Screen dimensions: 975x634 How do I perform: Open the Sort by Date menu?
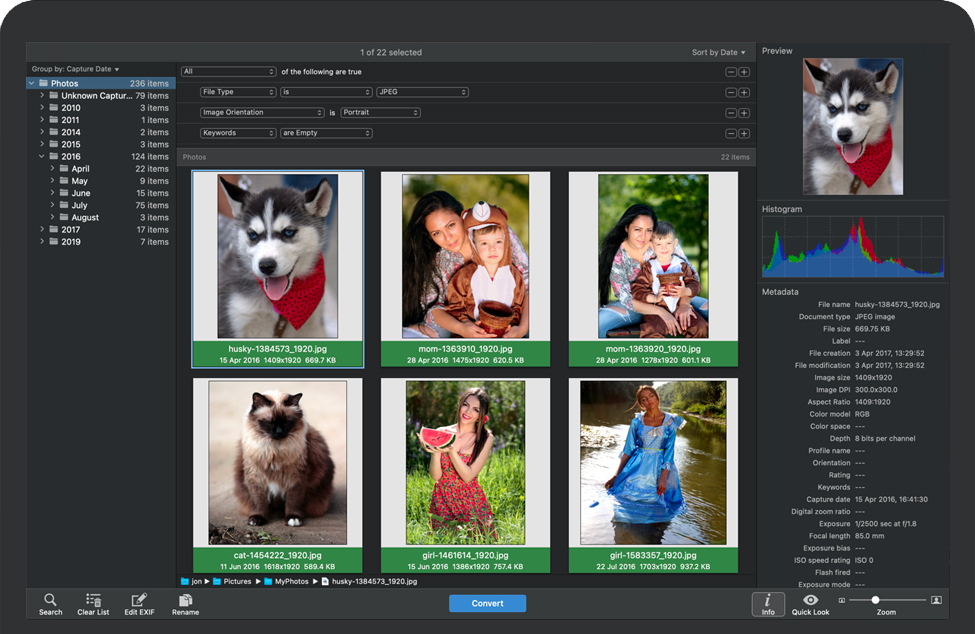[718, 53]
